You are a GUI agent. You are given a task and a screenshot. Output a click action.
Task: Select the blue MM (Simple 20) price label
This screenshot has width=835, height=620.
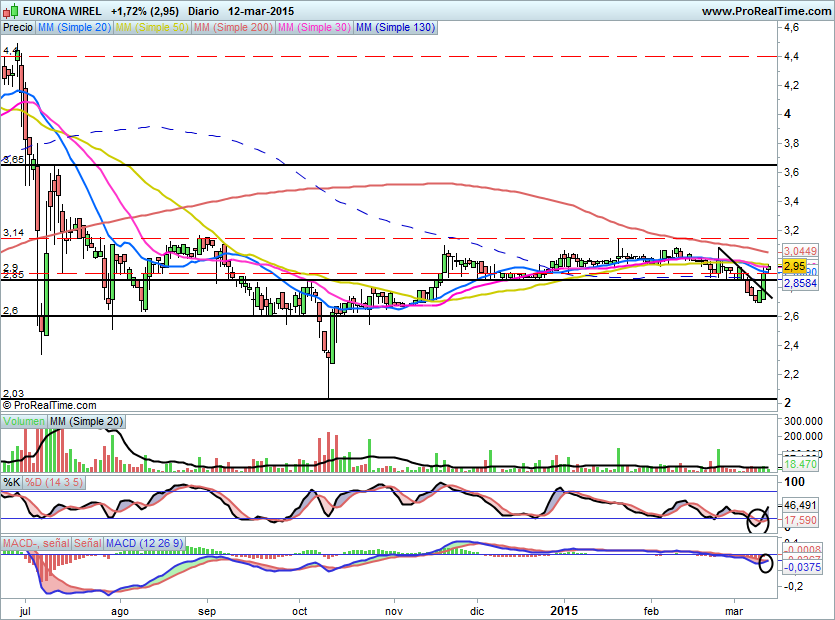pos(74,28)
